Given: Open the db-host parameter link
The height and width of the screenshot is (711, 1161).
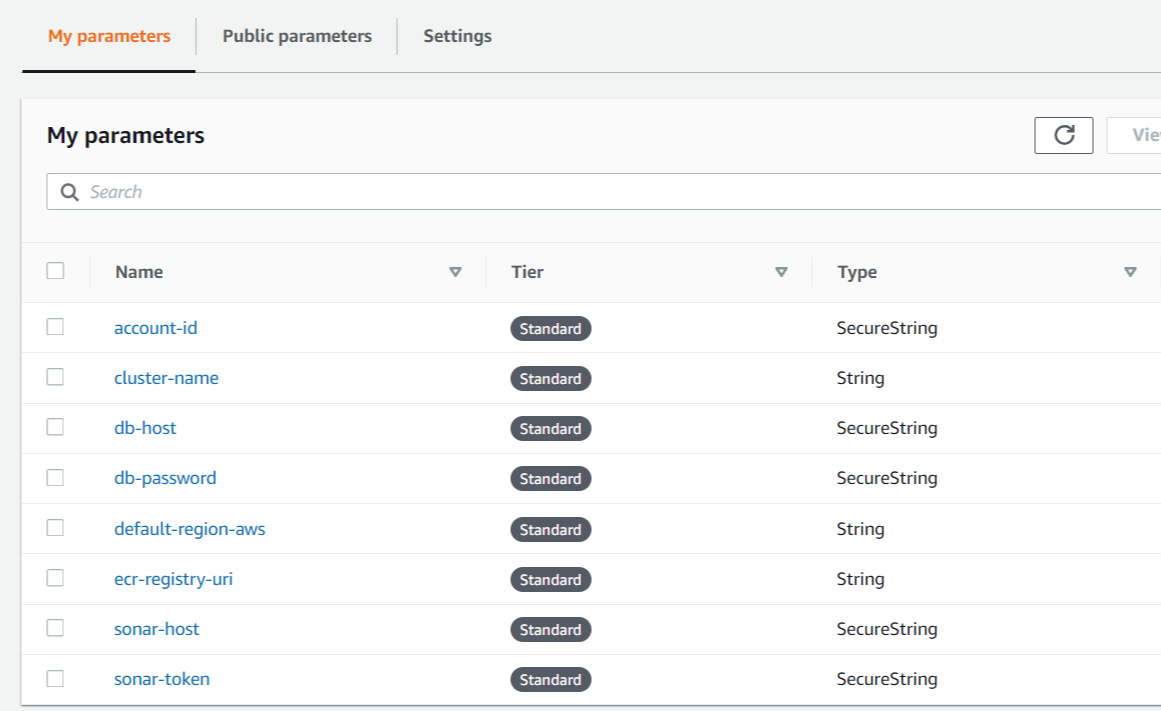Looking at the screenshot, I should tap(145, 428).
